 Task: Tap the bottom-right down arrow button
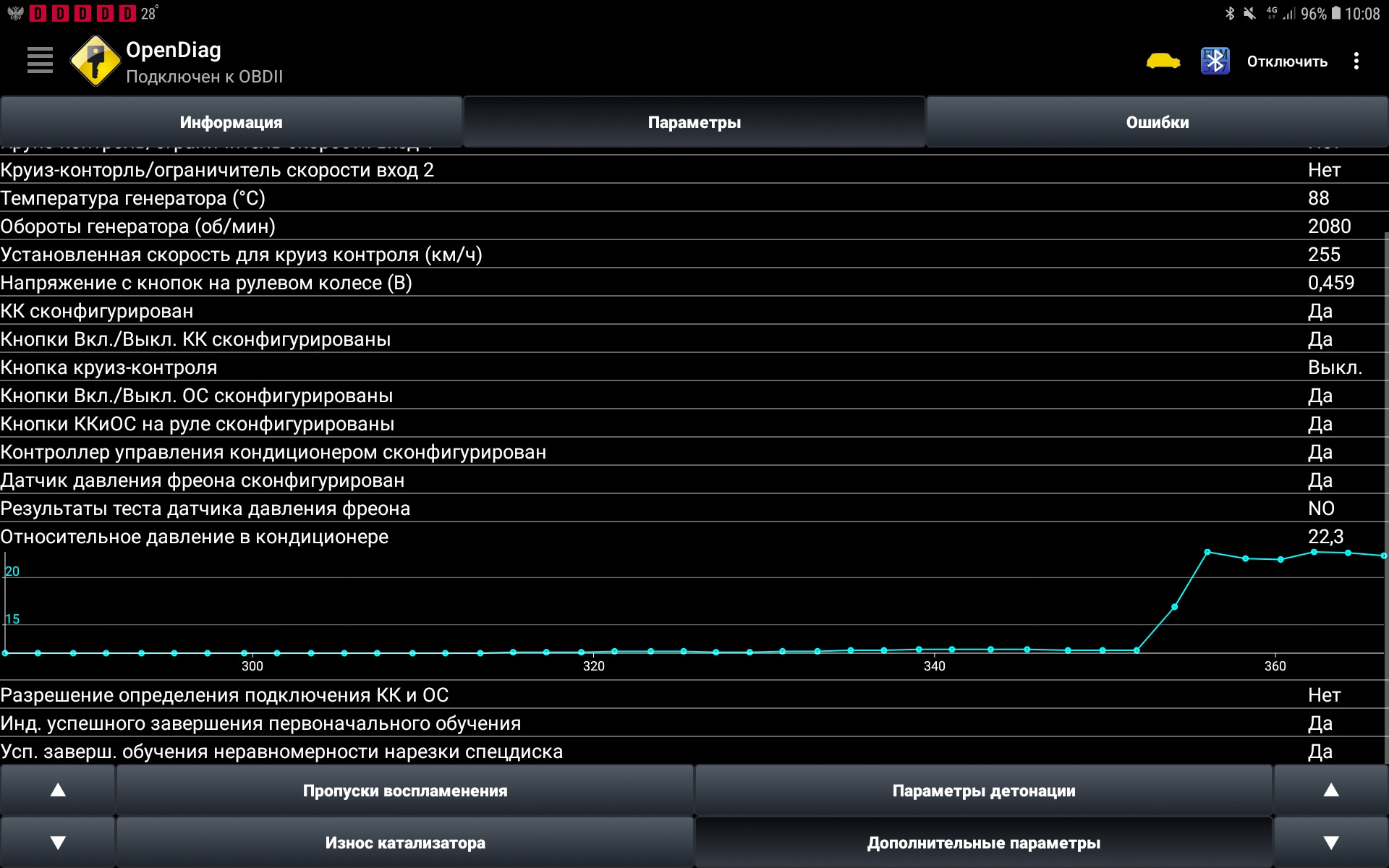(x=1331, y=843)
